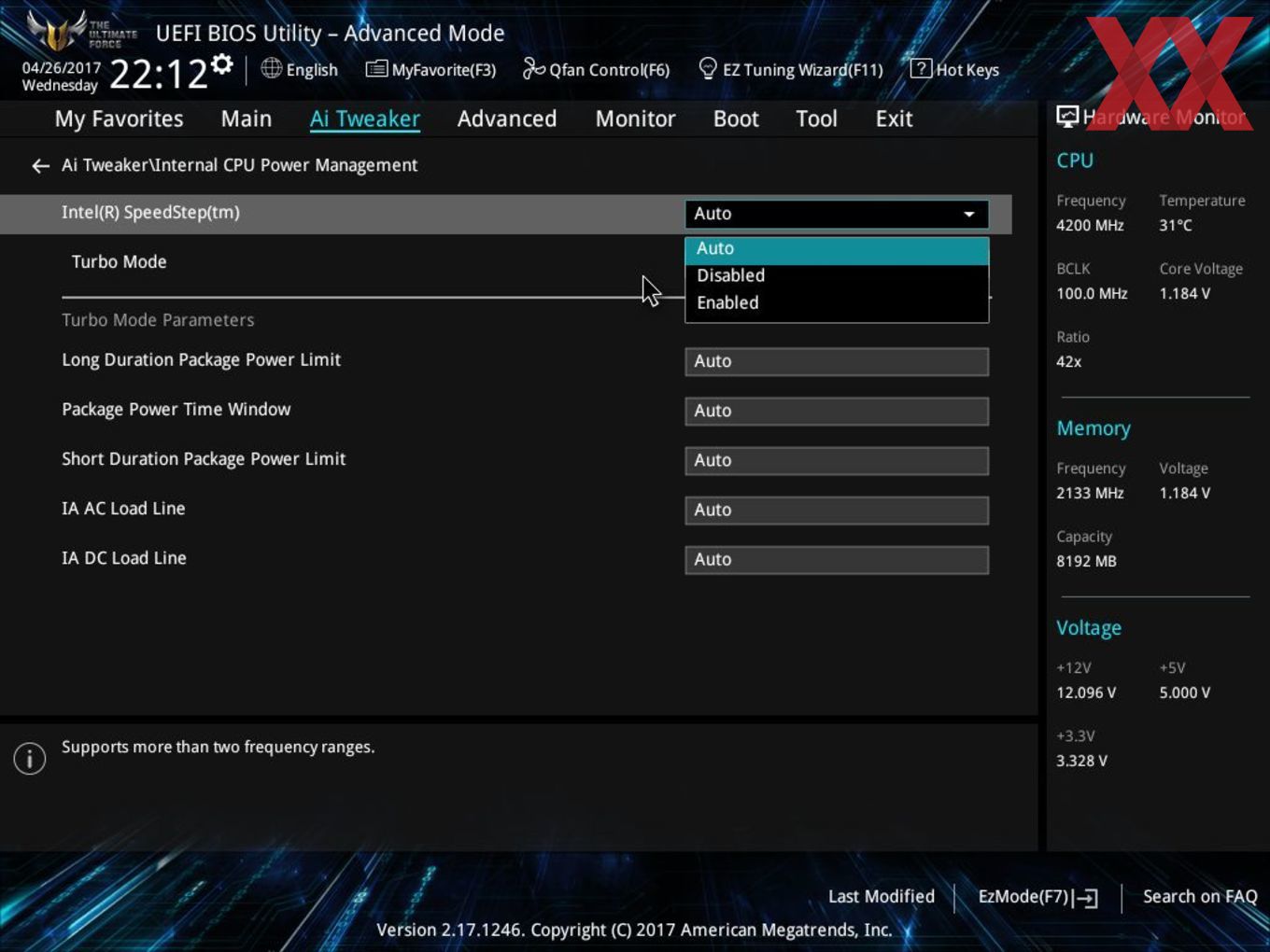Image resolution: width=1270 pixels, height=952 pixels.
Task: Click the IA DC Load Line label
Action: 124,558
